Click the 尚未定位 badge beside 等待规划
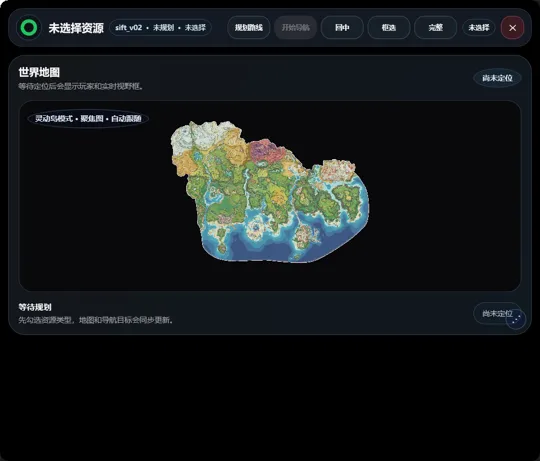 pyautogui.click(x=497, y=314)
